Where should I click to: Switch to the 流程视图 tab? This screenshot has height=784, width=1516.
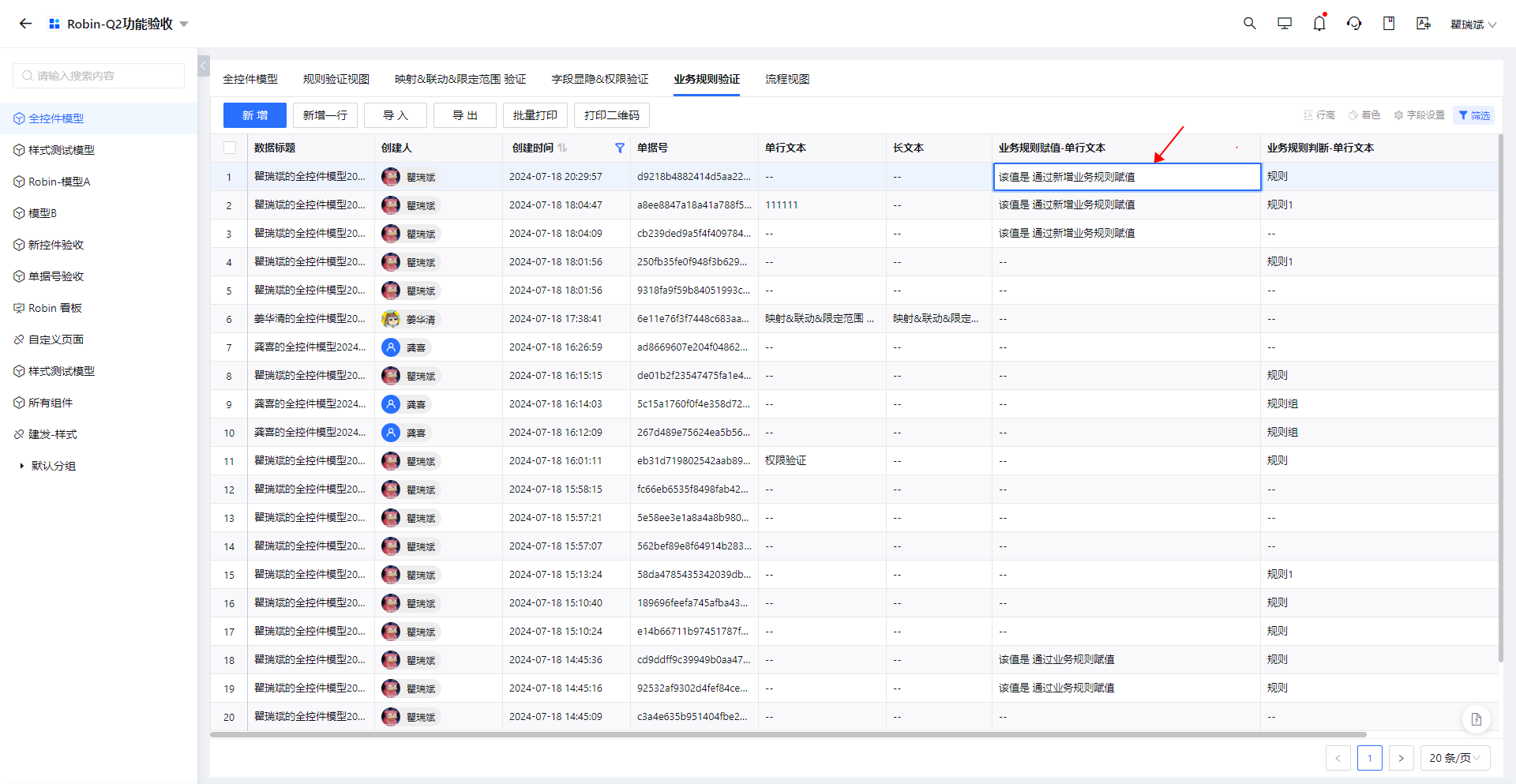[x=787, y=79]
